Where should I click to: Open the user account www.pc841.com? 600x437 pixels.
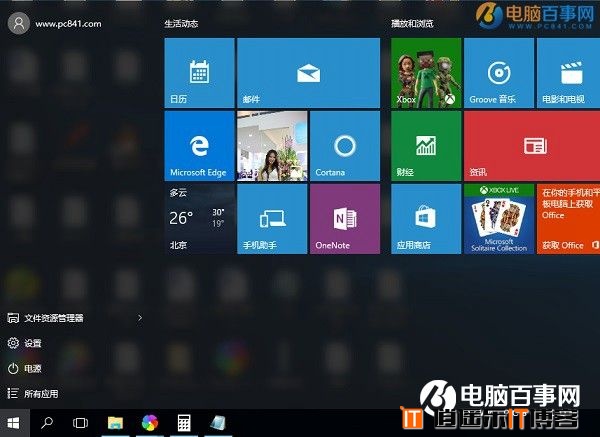click(55, 24)
